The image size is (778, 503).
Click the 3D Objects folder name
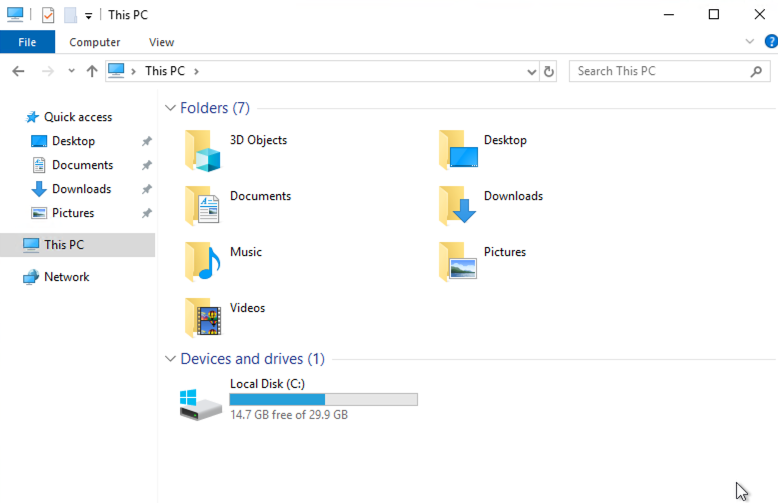(259, 140)
